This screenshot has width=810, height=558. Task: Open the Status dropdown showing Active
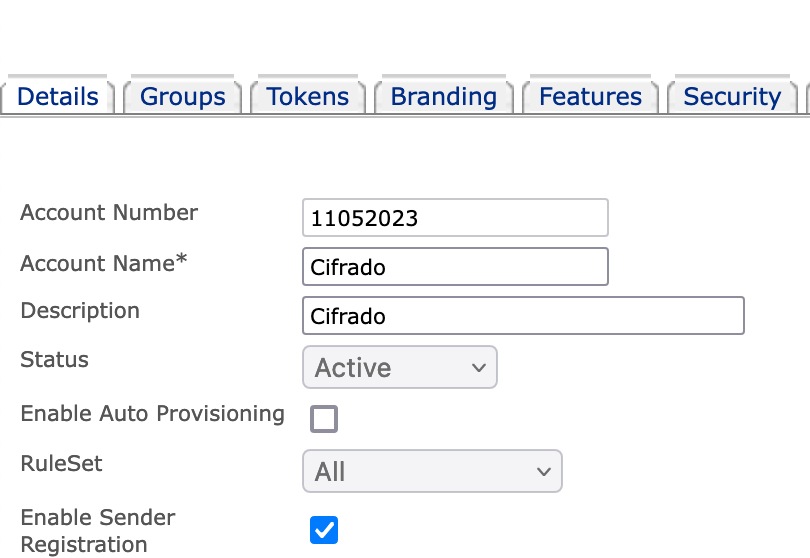(399, 367)
